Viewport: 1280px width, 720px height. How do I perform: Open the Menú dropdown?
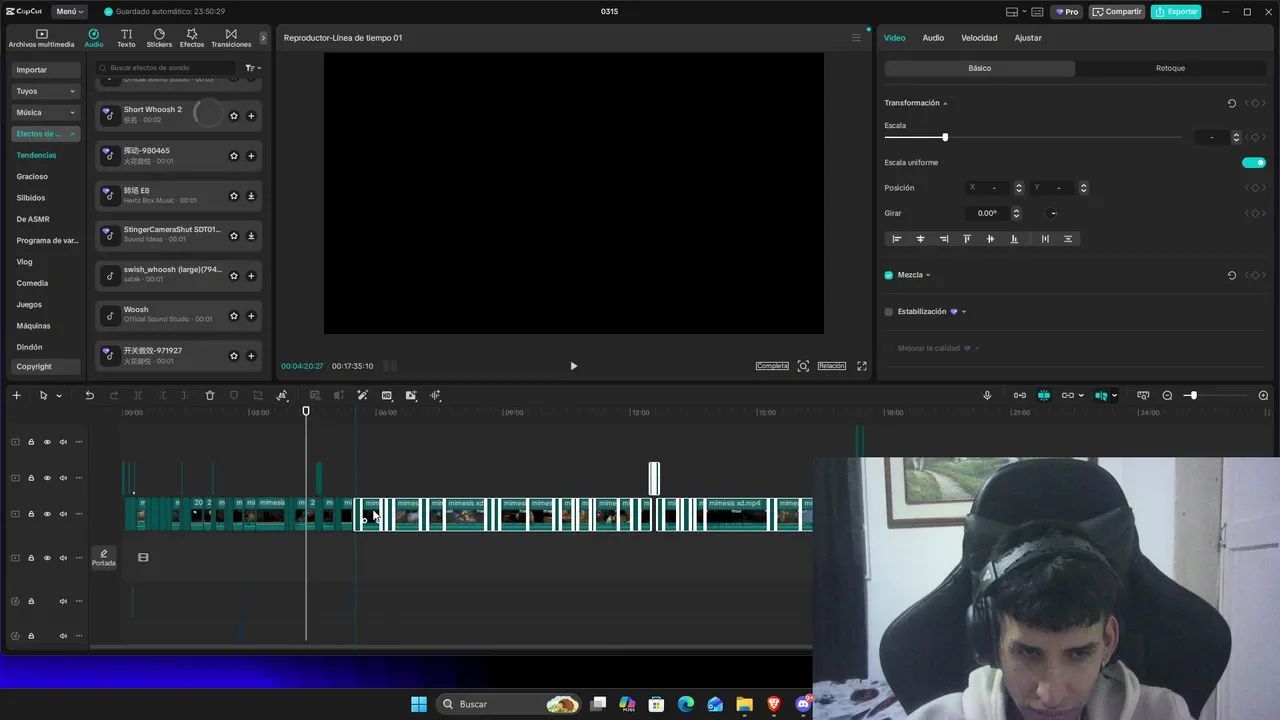click(x=69, y=12)
